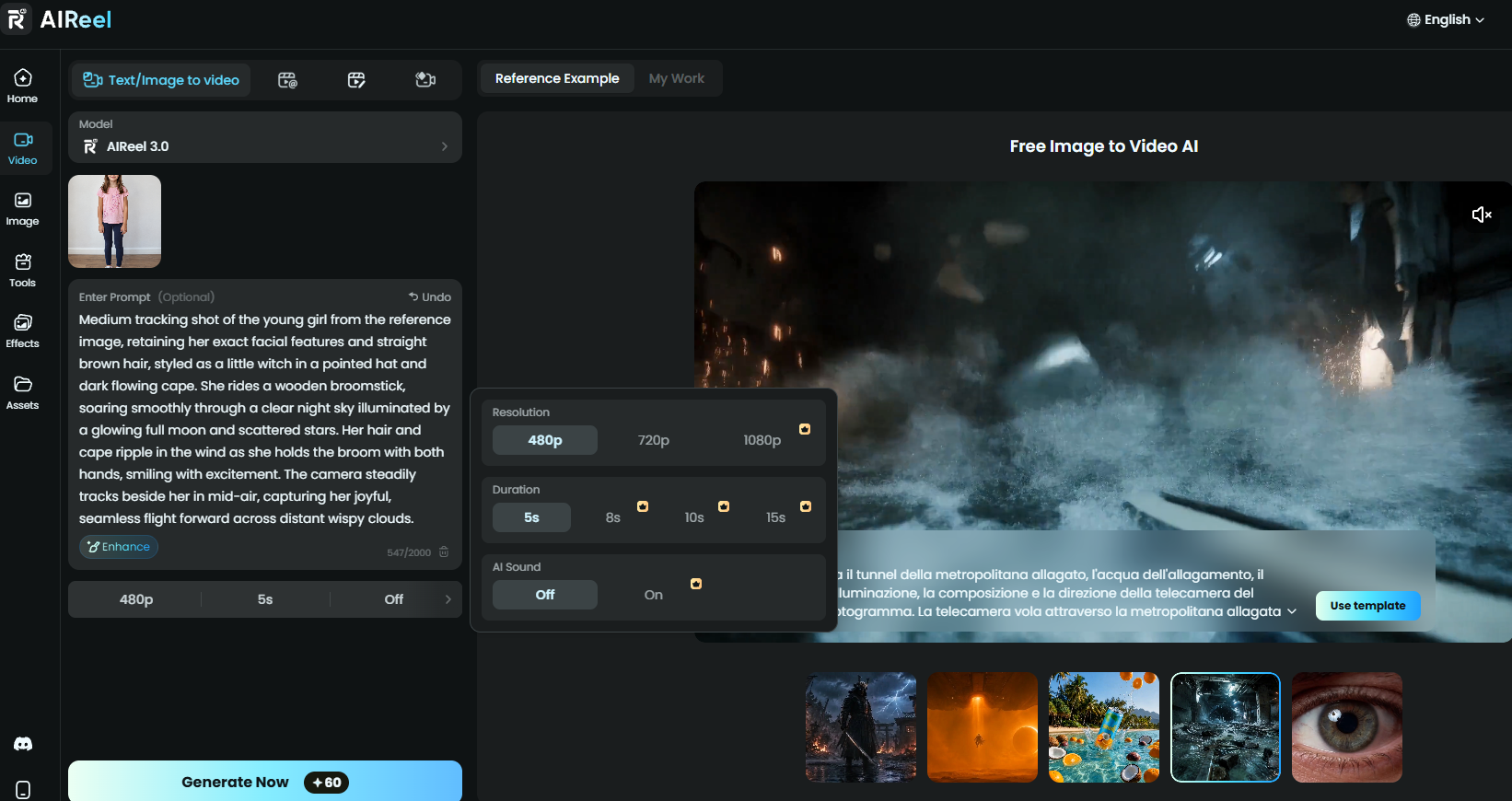Select the orange planet thumbnail
1512x801 pixels.
click(983, 727)
